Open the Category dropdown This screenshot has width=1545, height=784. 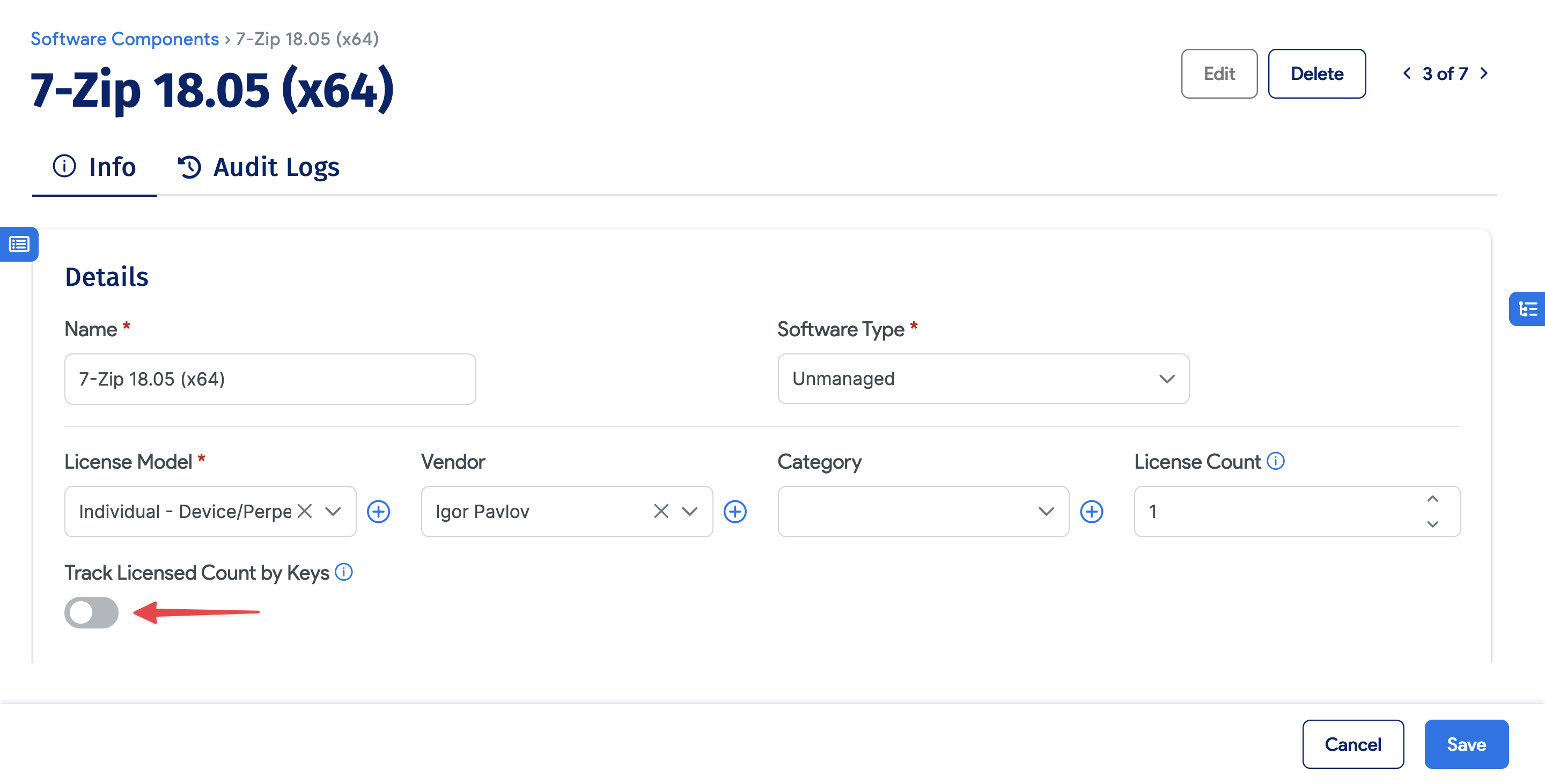tap(923, 511)
